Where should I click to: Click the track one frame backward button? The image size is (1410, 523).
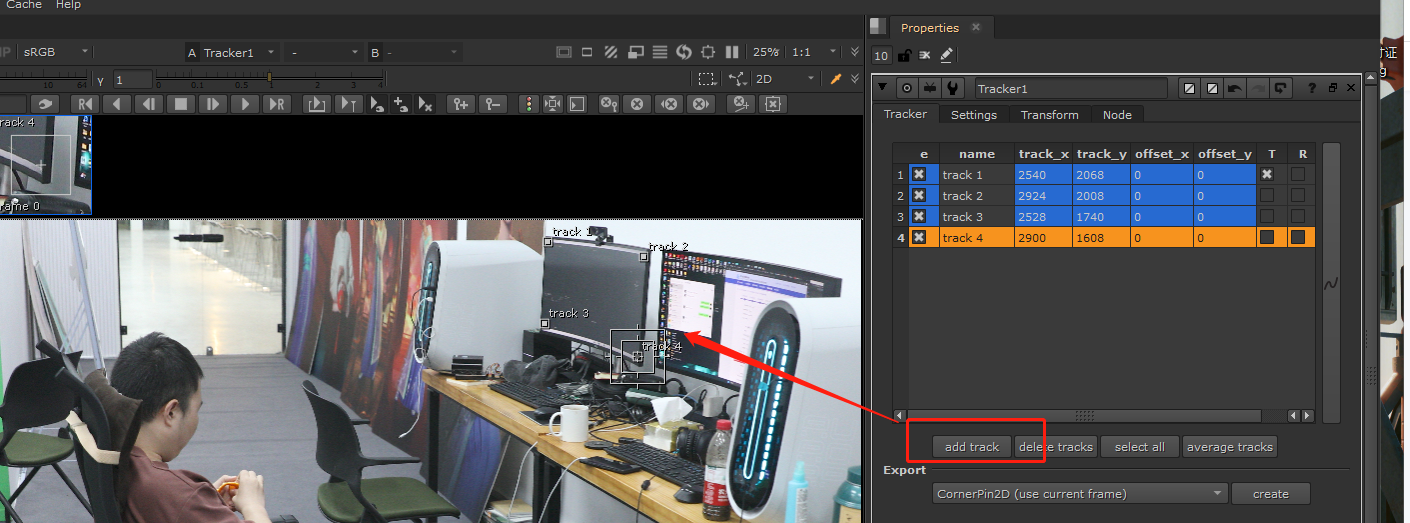pyautogui.click(x=149, y=104)
